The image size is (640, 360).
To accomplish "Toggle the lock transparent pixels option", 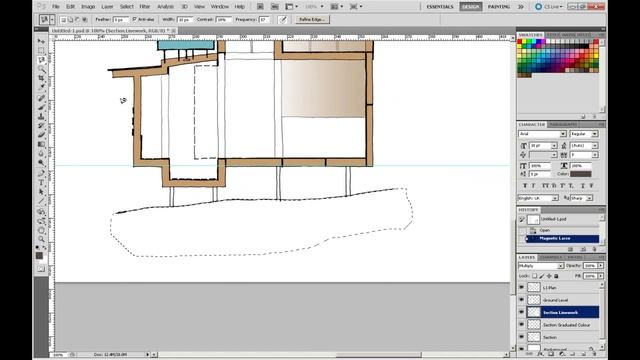I will point(534,276).
